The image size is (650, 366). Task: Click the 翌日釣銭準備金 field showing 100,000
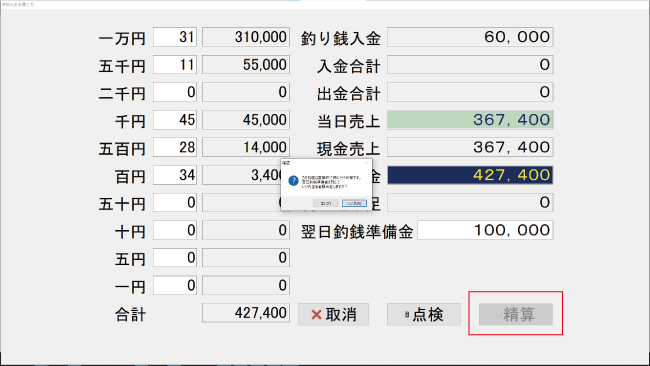[x=485, y=230]
